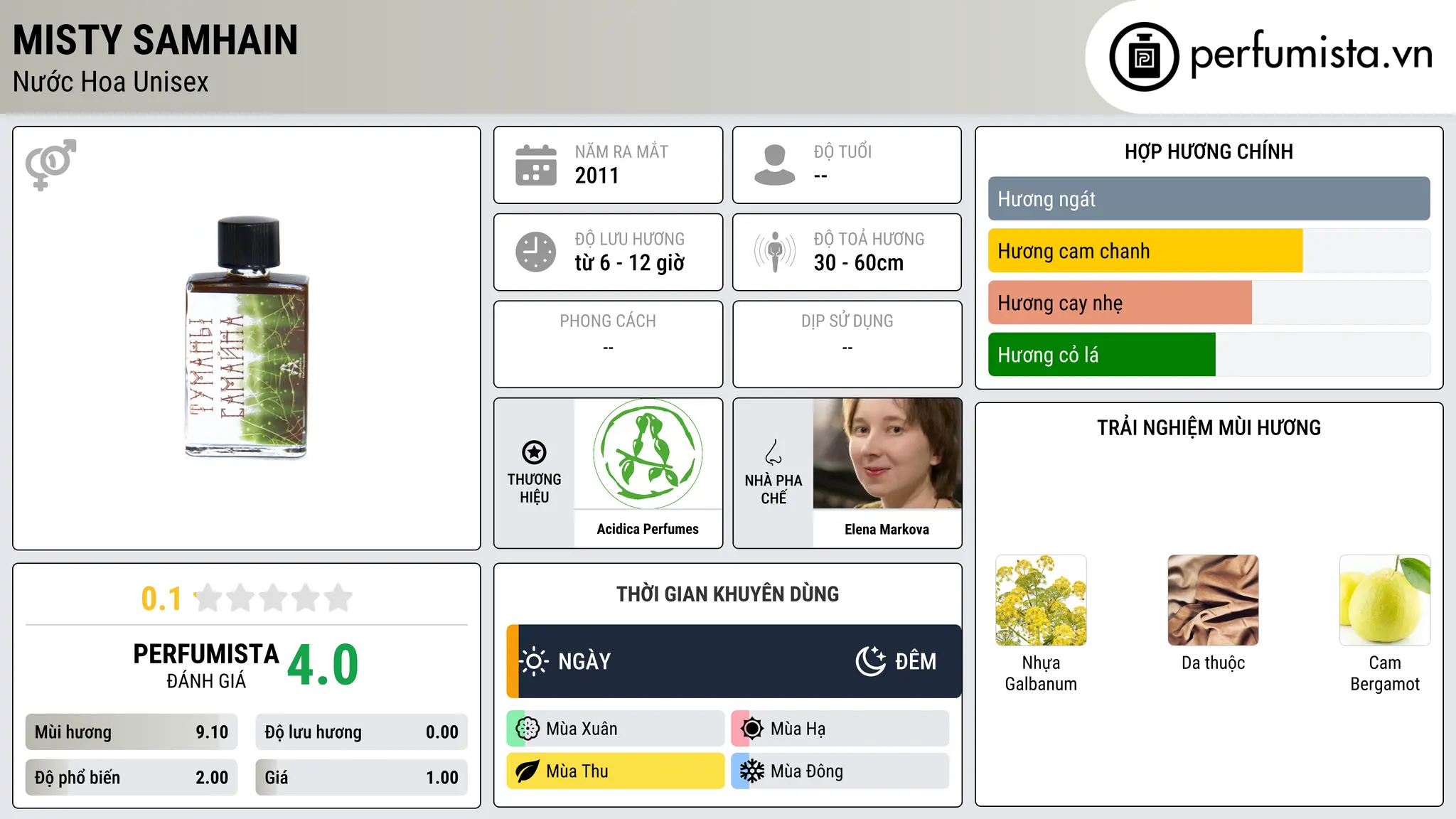Select the Mùa Hạ season button
The width and height of the screenshot is (1456, 819).
pyautogui.click(x=840, y=729)
